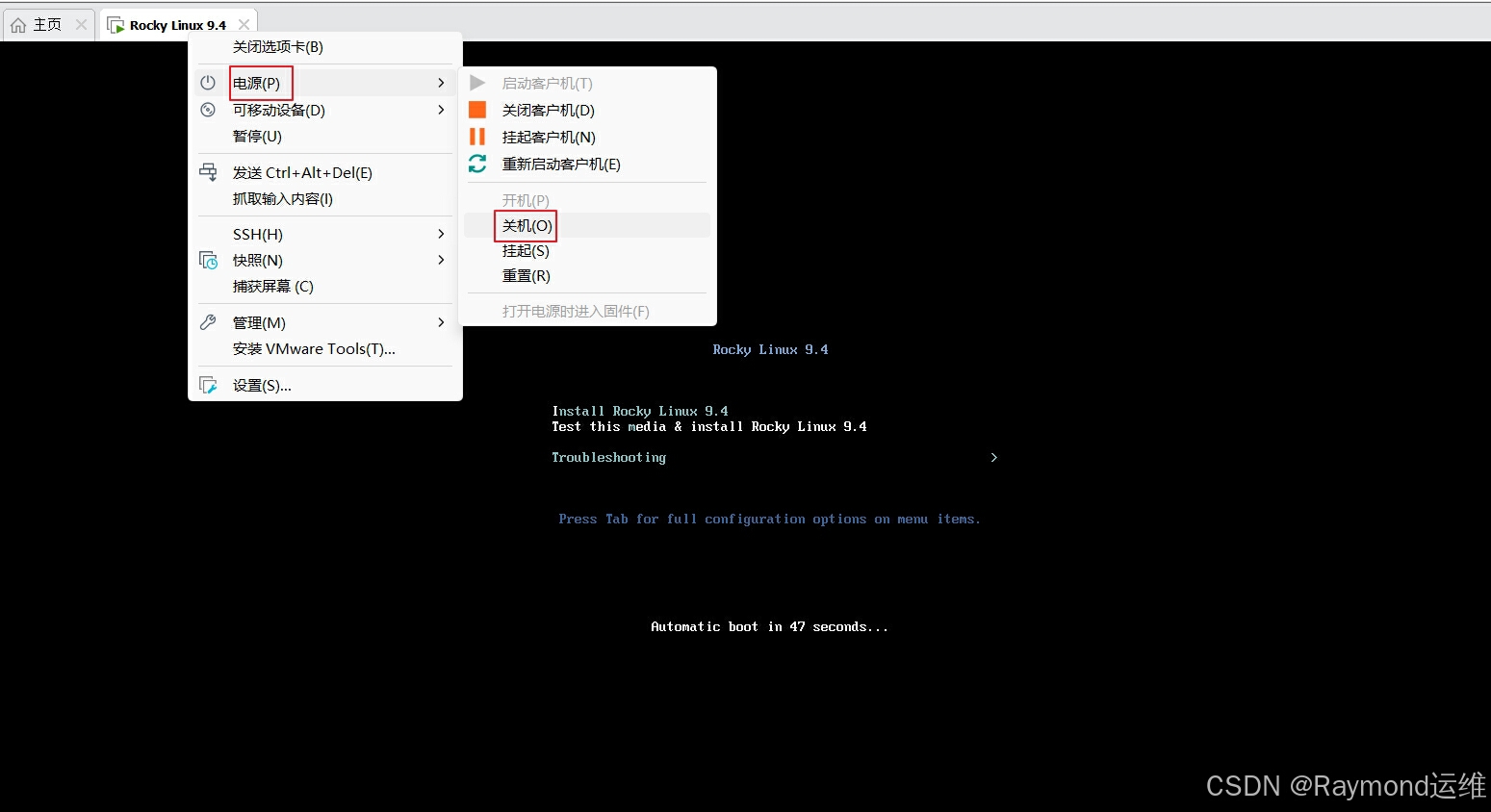The height and width of the screenshot is (812, 1491).
Task: Open the SSH(H) menu entry
Action: [325, 234]
